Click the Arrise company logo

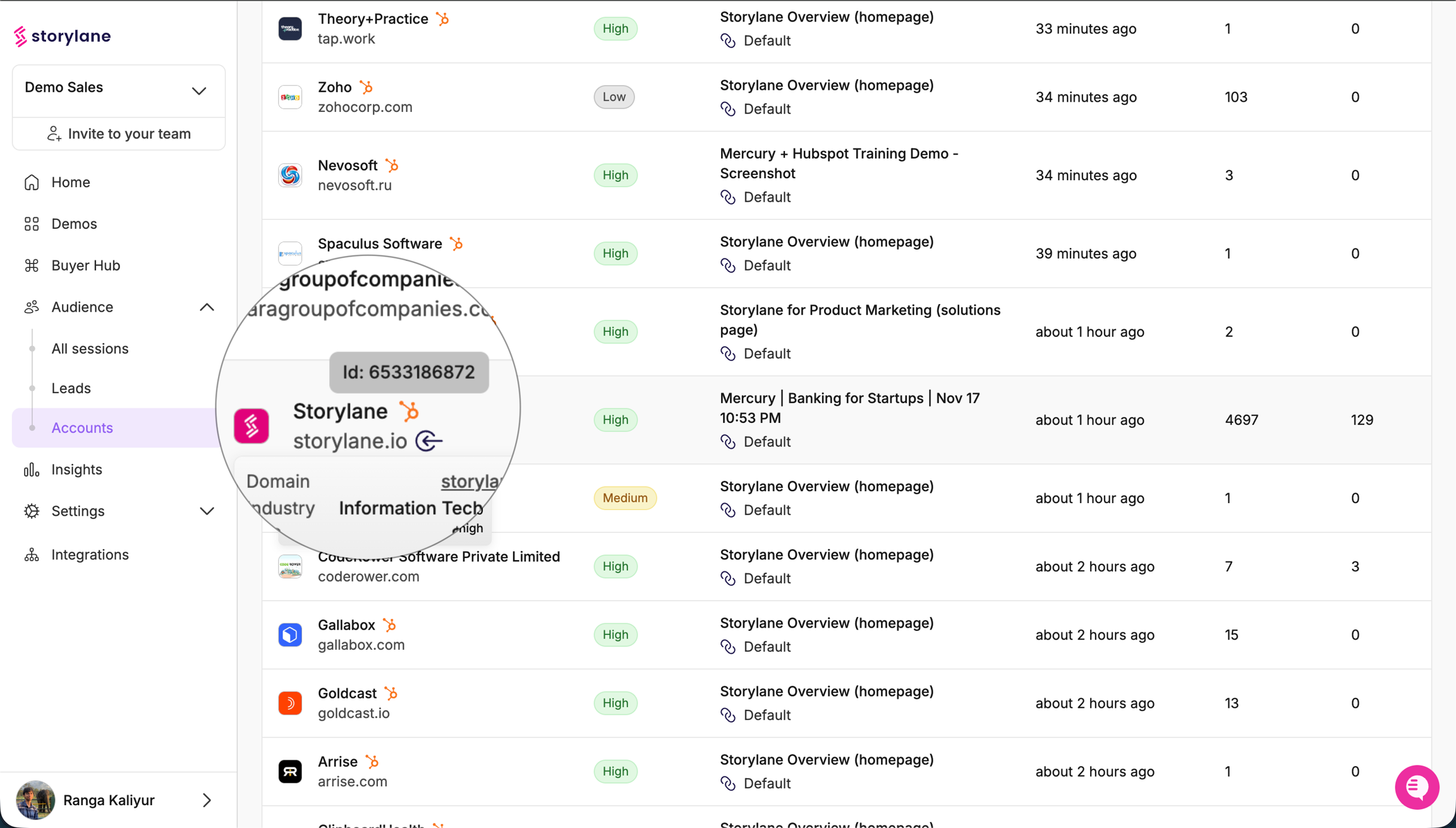290,771
